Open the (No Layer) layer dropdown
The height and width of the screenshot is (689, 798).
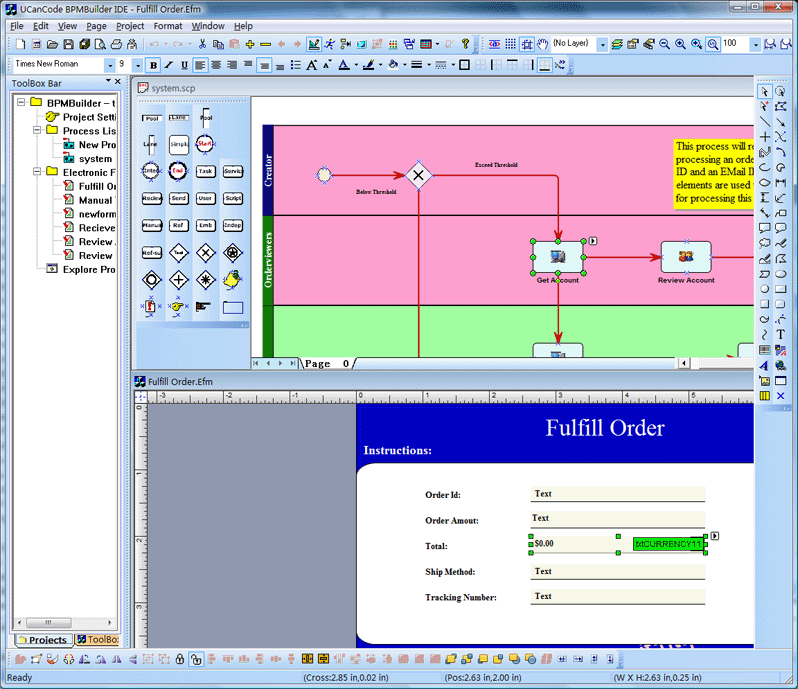pyautogui.click(x=602, y=45)
